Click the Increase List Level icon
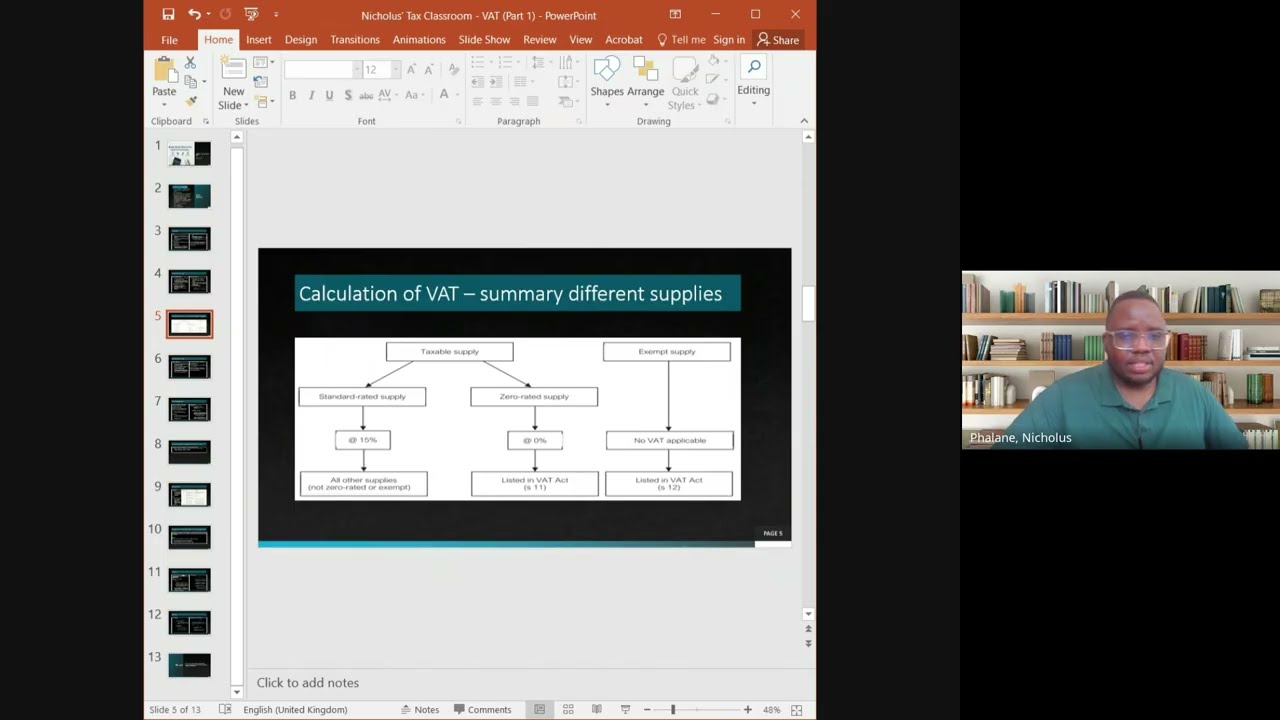Screen dimensions: 1280x720 [496, 82]
